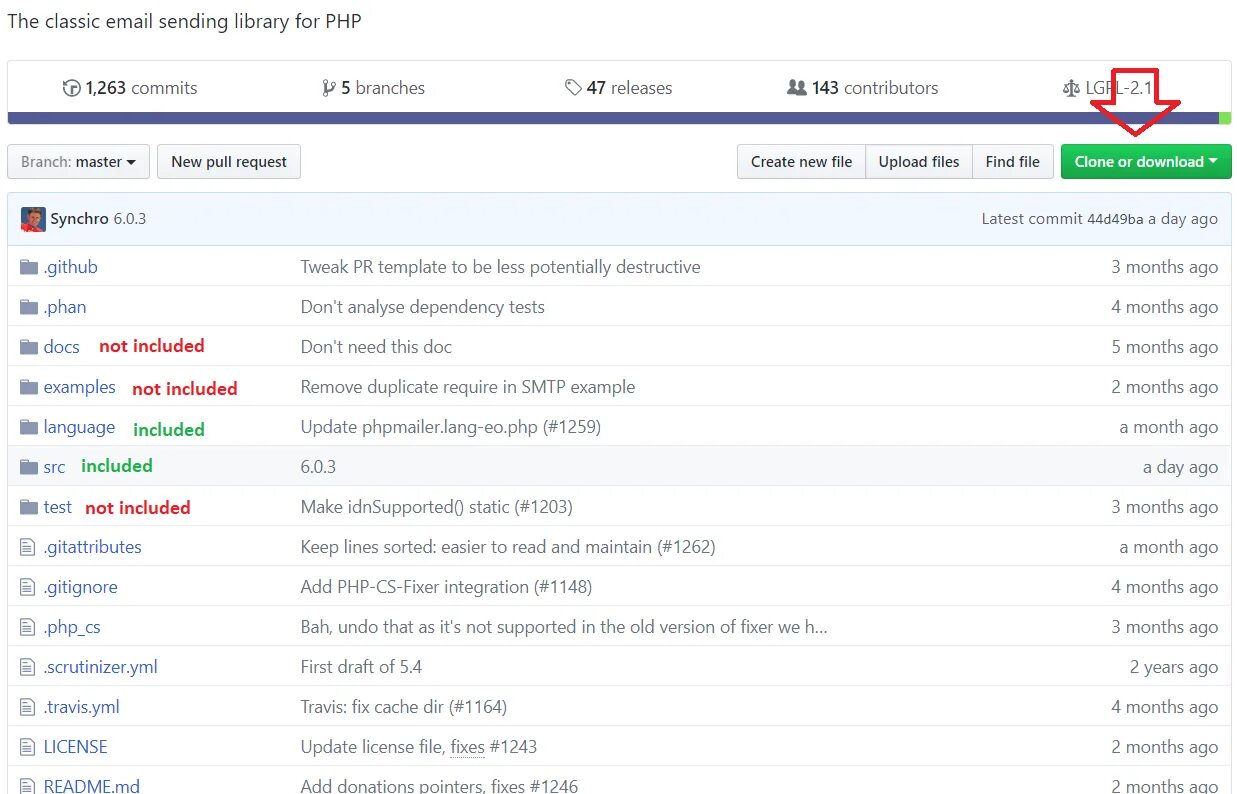
Task: Click the docs folder icon
Action: click(x=28, y=347)
